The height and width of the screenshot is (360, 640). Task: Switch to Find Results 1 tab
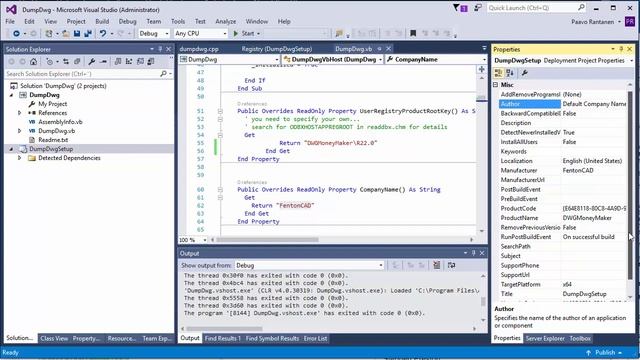tap(222, 338)
